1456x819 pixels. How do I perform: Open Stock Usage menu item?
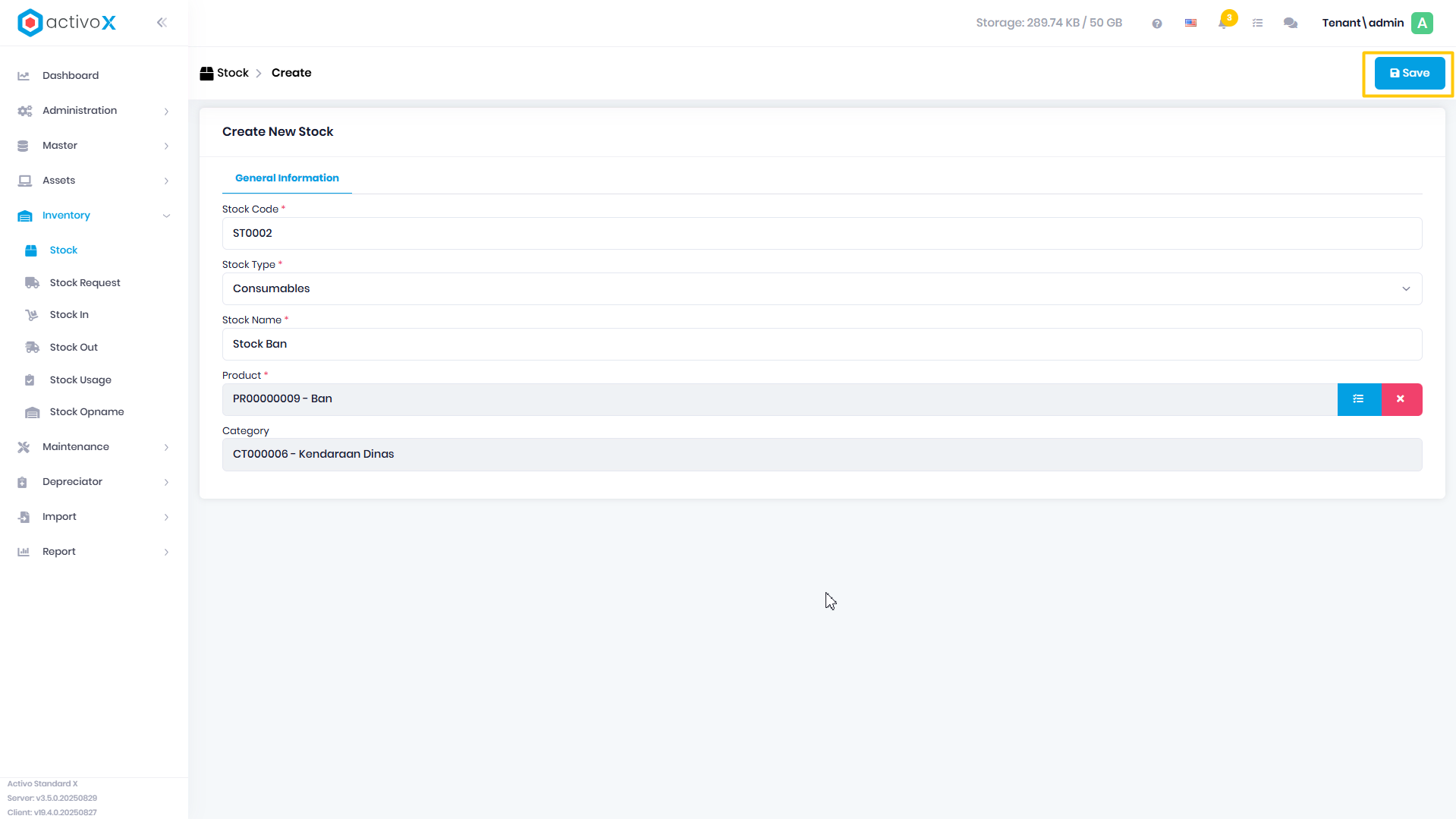pyautogui.click(x=80, y=380)
